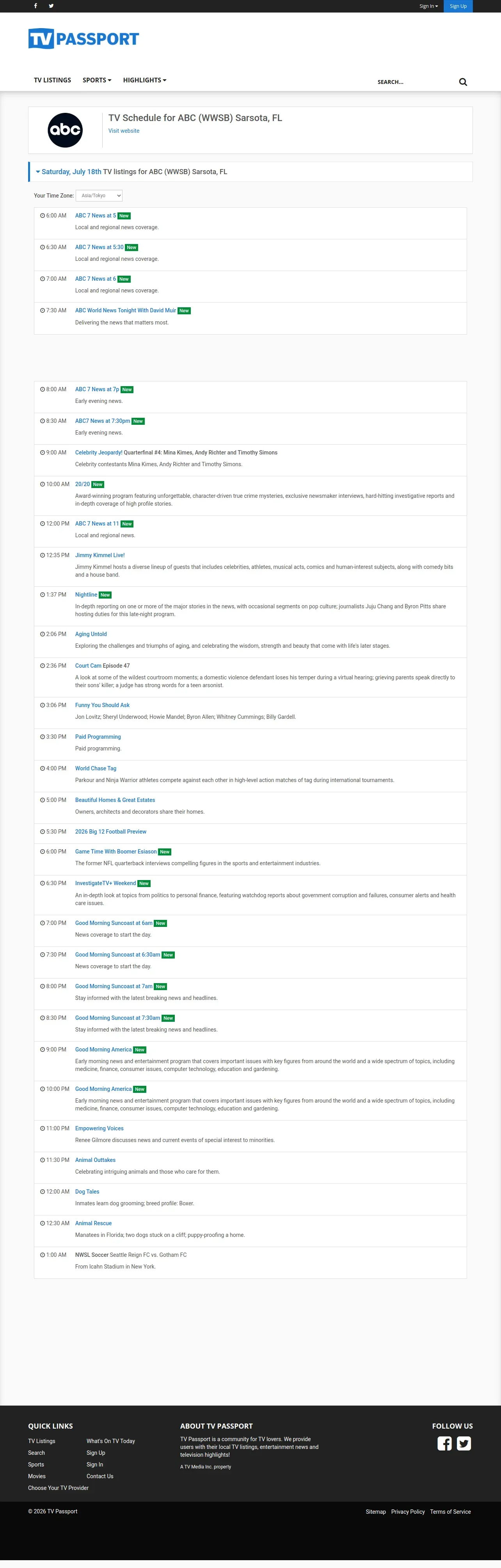This screenshot has height=1568, width=501.
Task: Open Good Morning America at 9:00 PM
Action: click(103, 1050)
